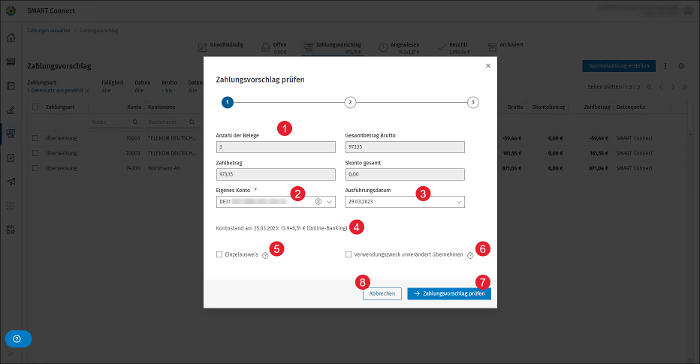
Task: Open the bottom modules sidebar icon
Action: pyautogui.click(x=11, y=230)
